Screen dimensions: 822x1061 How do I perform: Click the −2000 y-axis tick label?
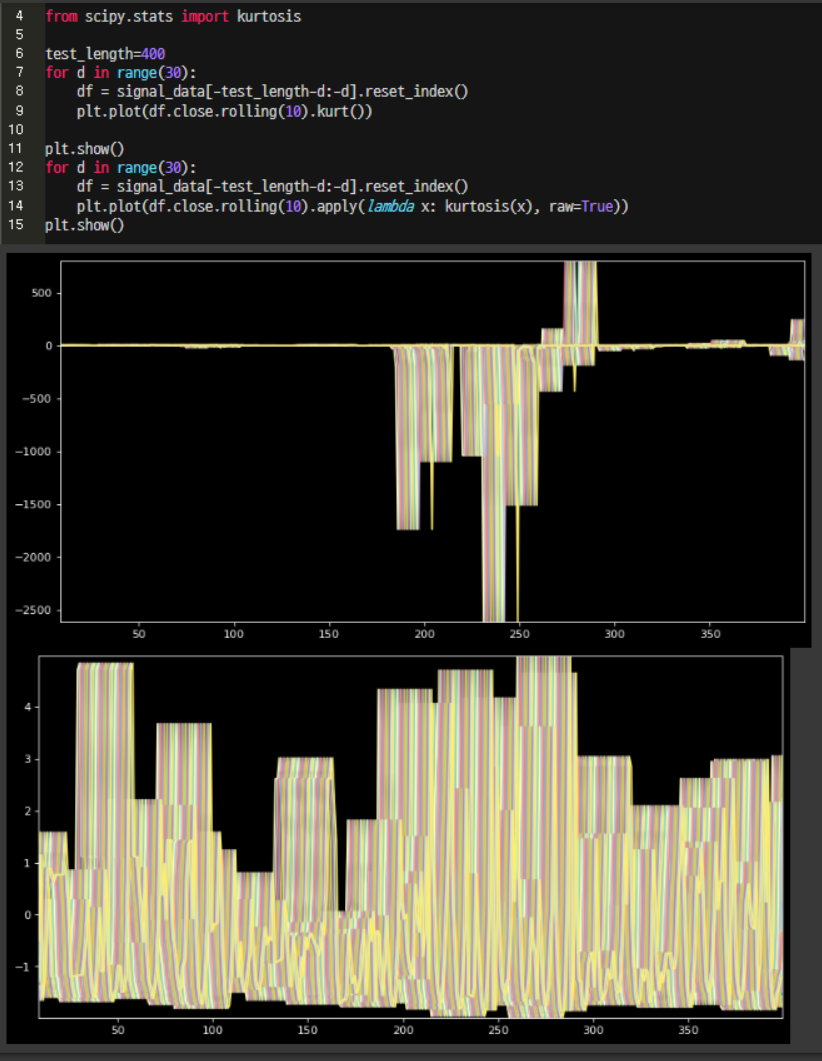[x=34, y=557]
